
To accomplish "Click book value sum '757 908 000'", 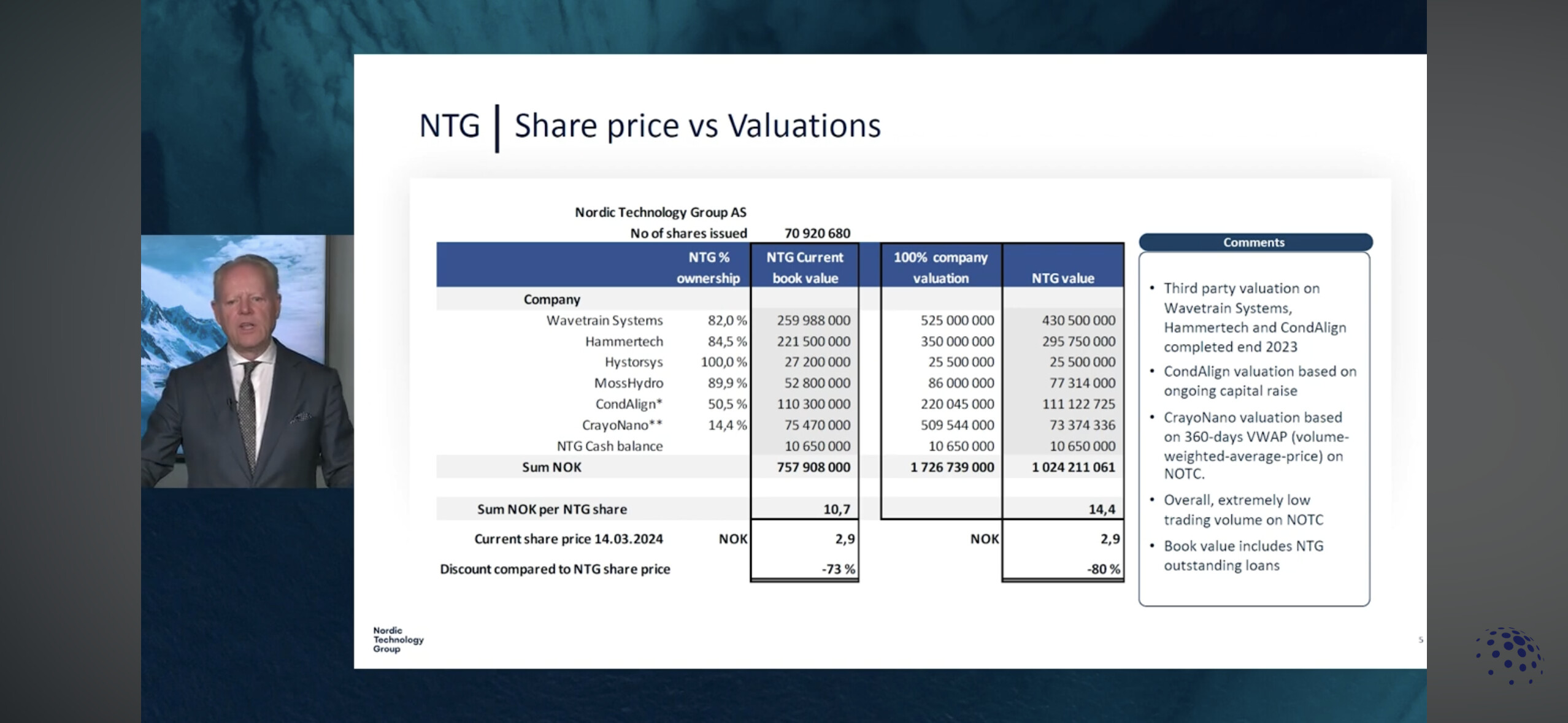I will 813,467.
